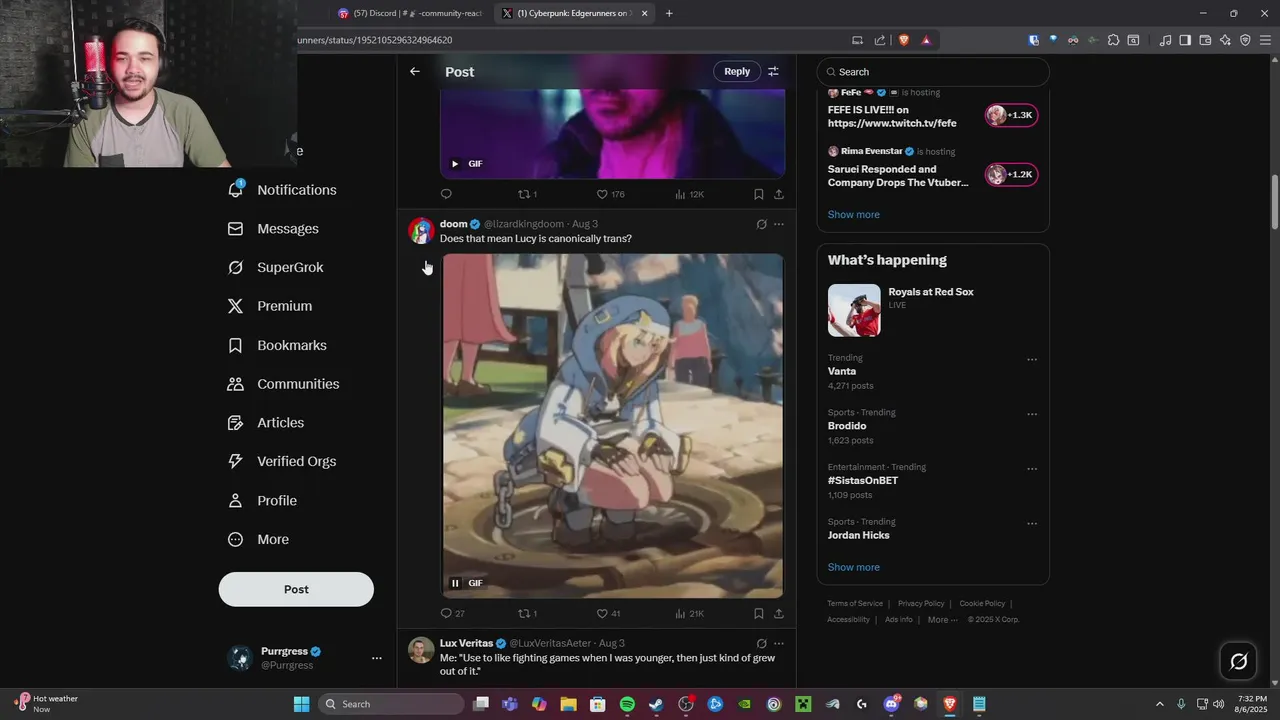Open #SistasOnBET trending options menu
This screenshot has width=1280, height=720.
pos(1032,469)
